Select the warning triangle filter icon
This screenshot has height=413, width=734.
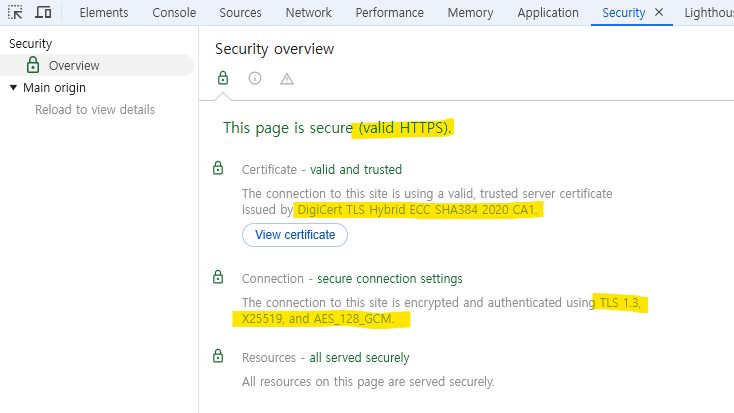point(287,78)
